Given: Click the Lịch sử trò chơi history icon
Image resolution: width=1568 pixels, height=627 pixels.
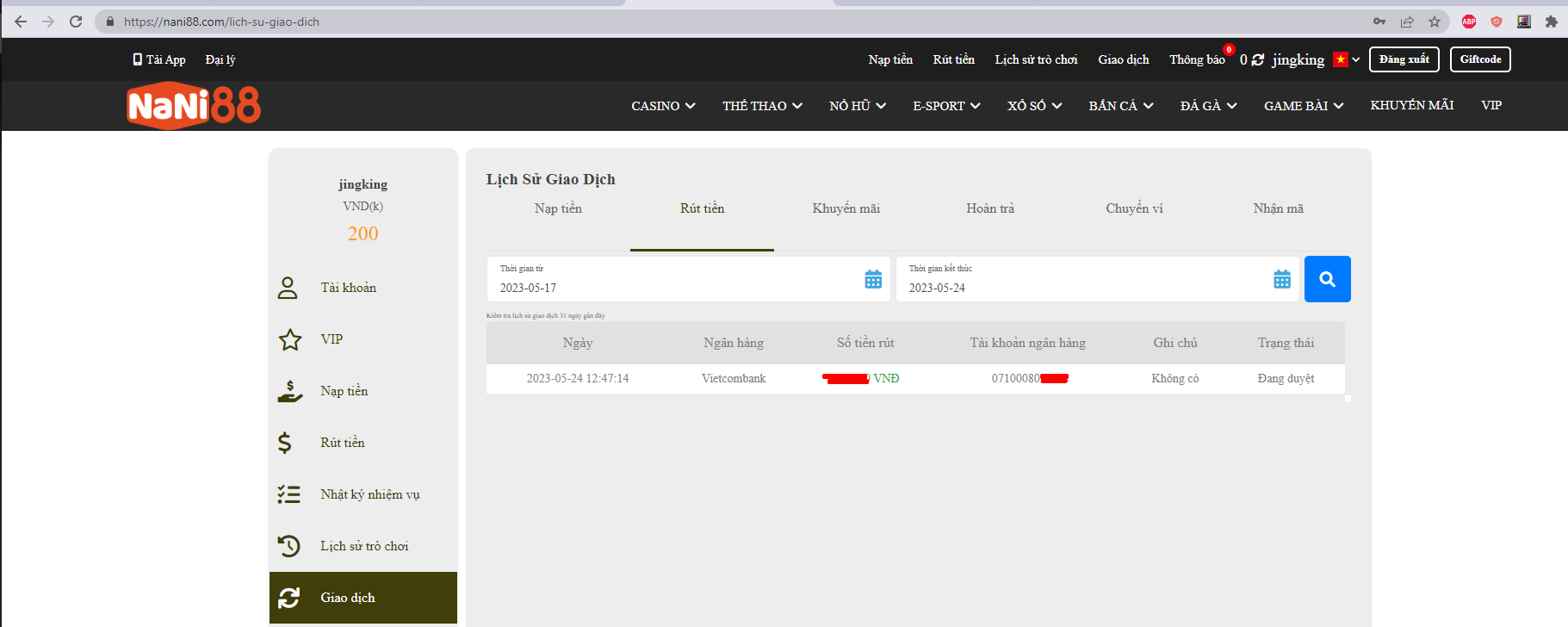Looking at the screenshot, I should pyautogui.click(x=289, y=546).
